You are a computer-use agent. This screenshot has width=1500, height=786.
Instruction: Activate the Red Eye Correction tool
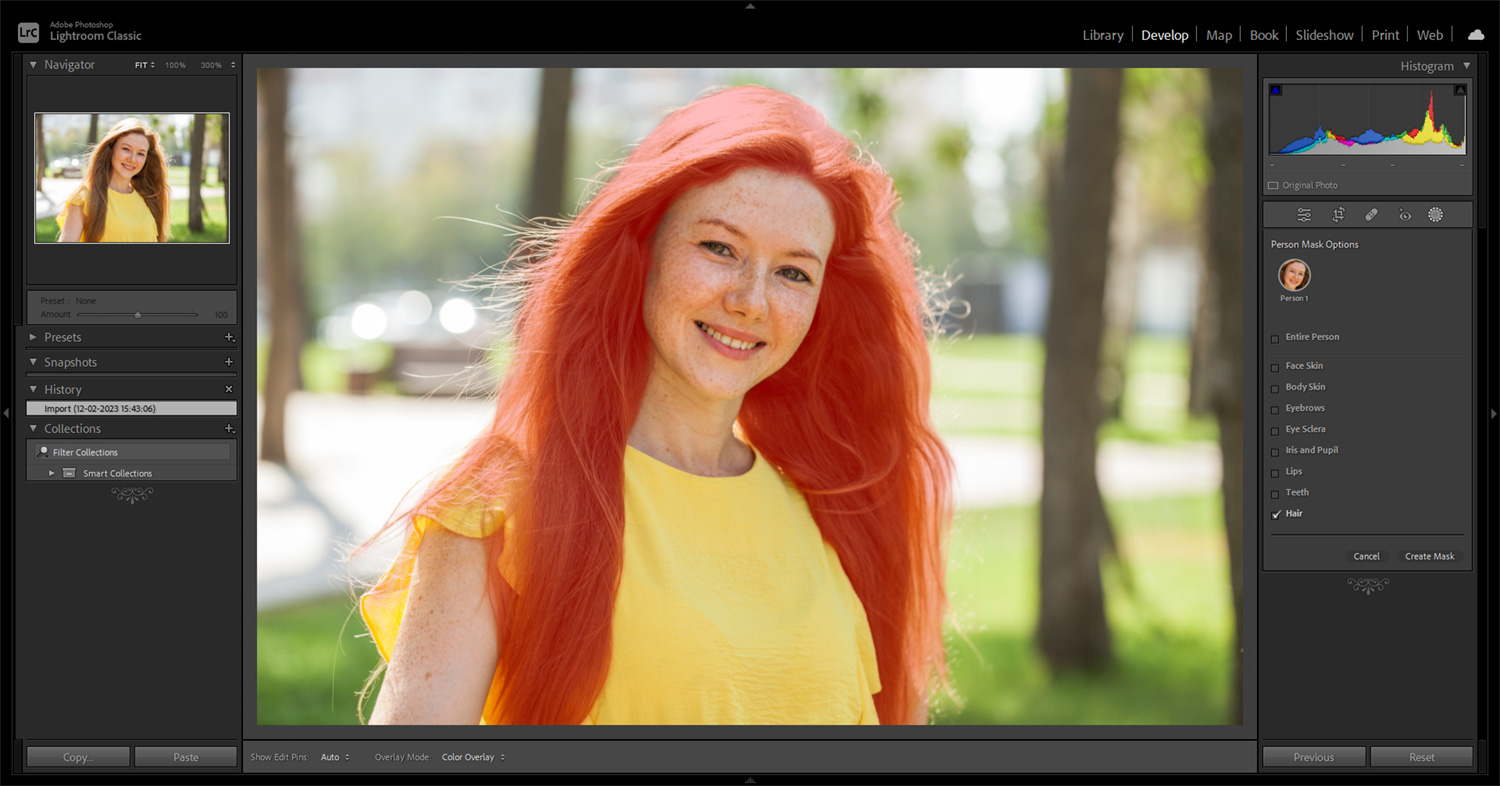tap(1404, 214)
